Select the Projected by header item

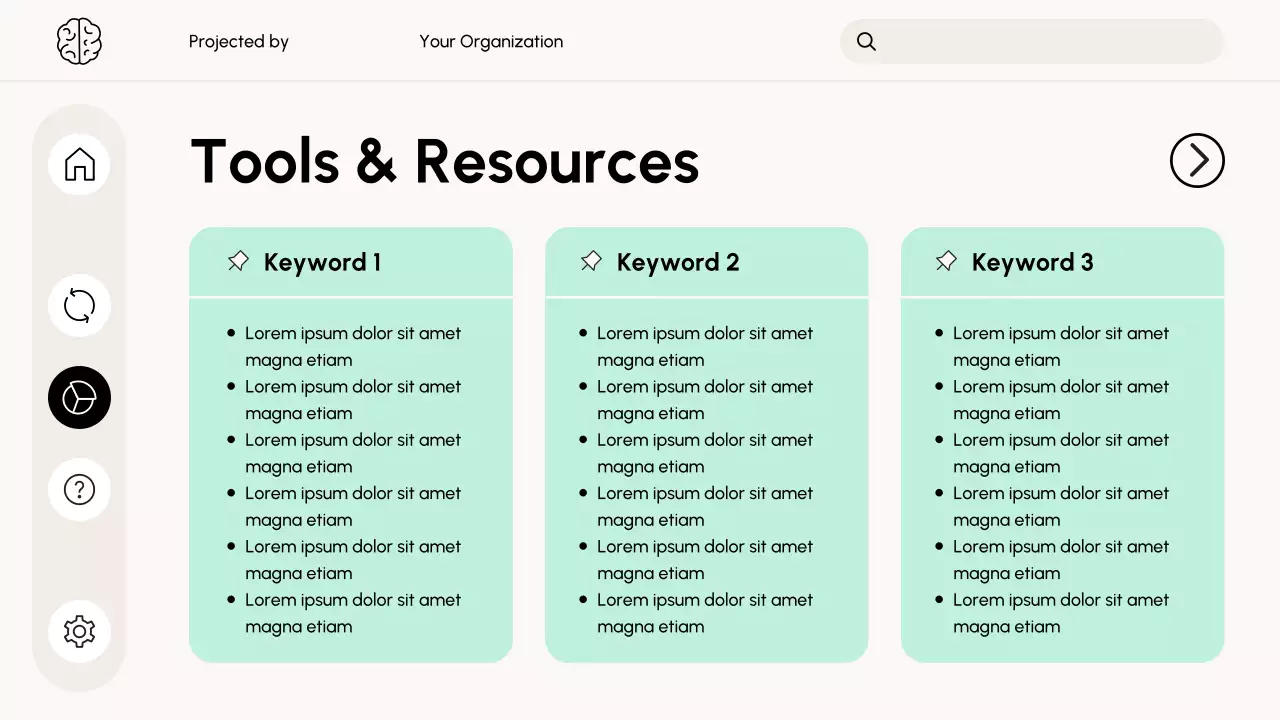point(238,42)
